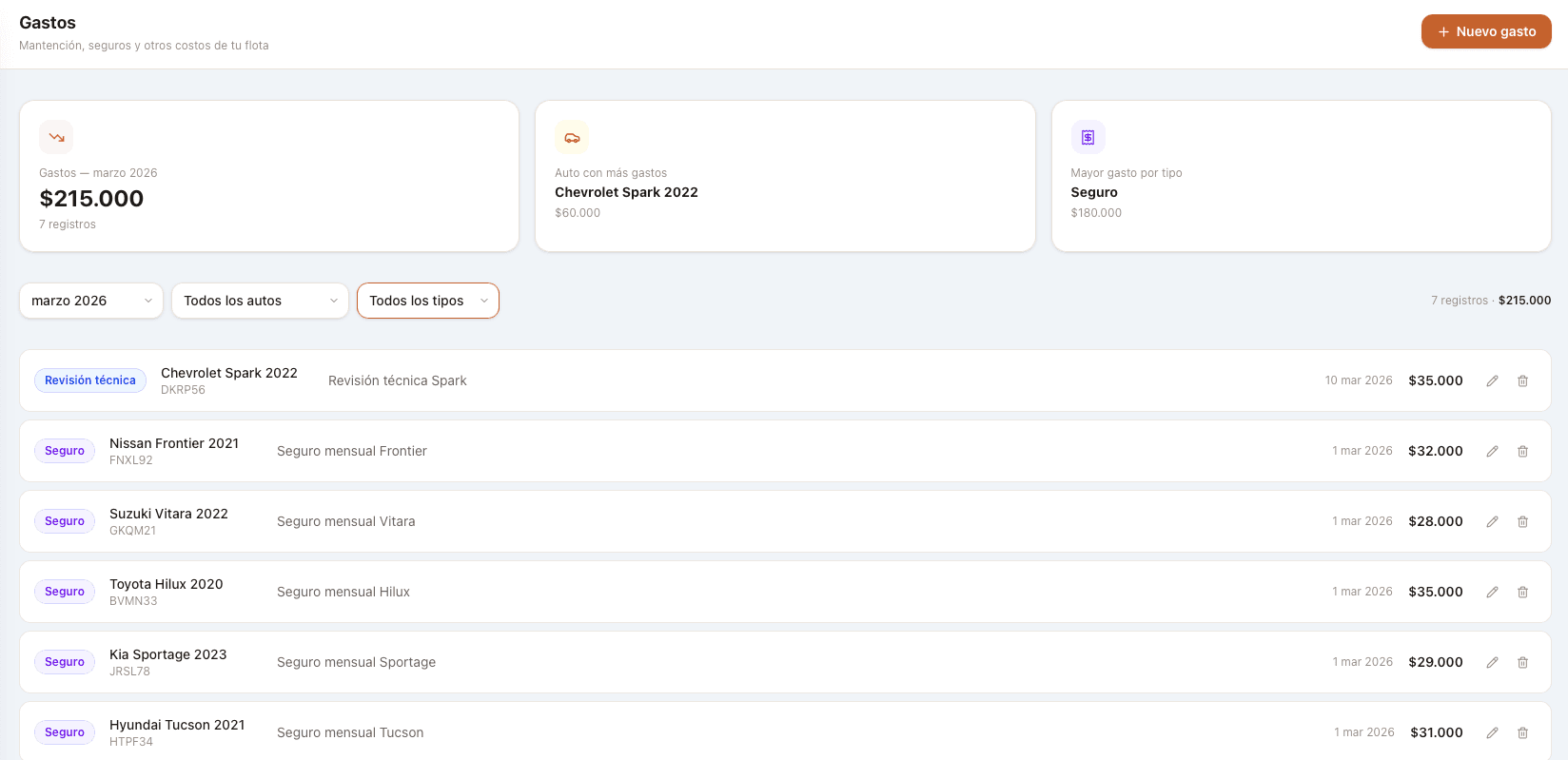Click the $215.000 total in Gastos card
The width and height of the screenshot is (1568, 760).
[91, 199]
